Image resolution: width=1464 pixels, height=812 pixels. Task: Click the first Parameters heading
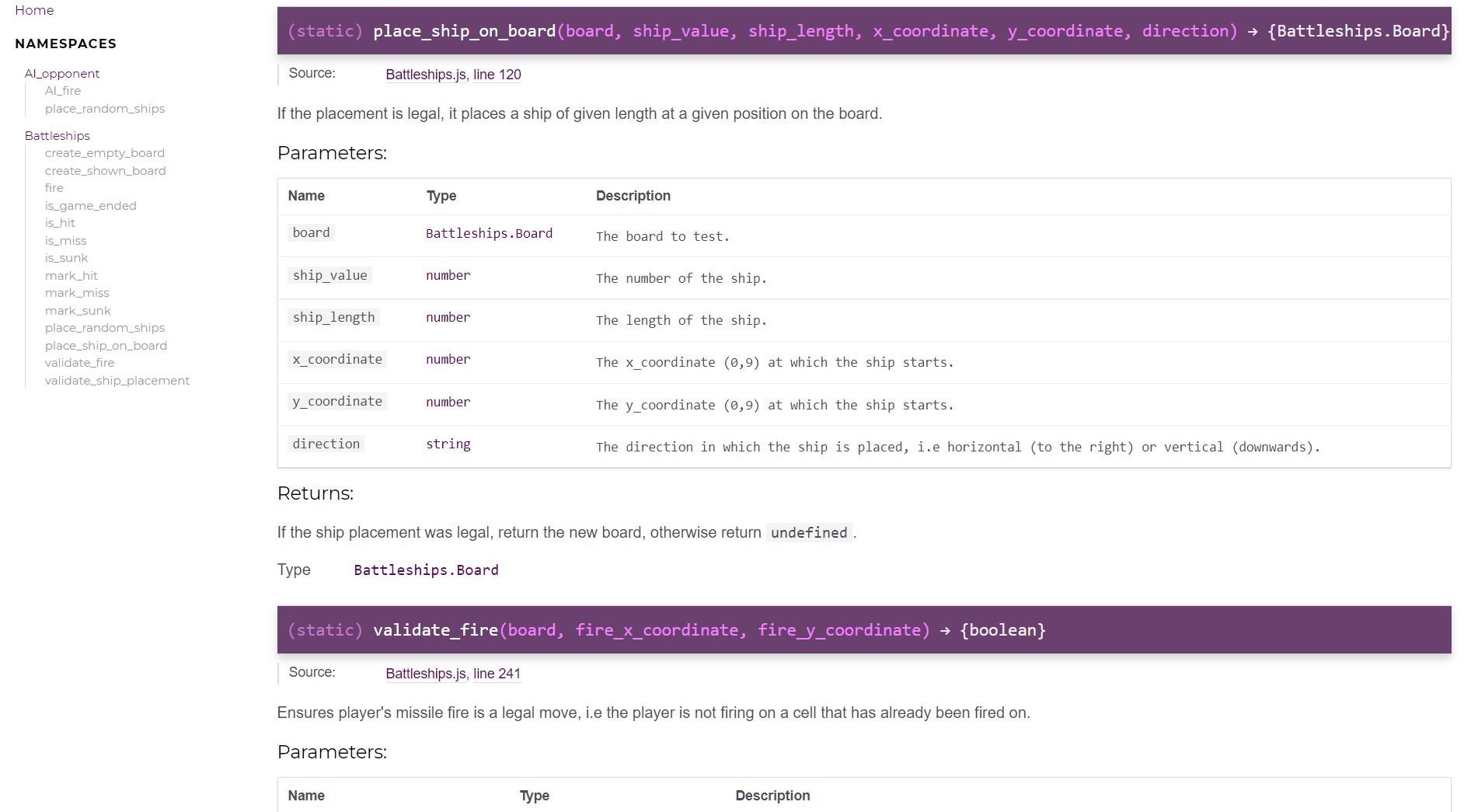332,153
